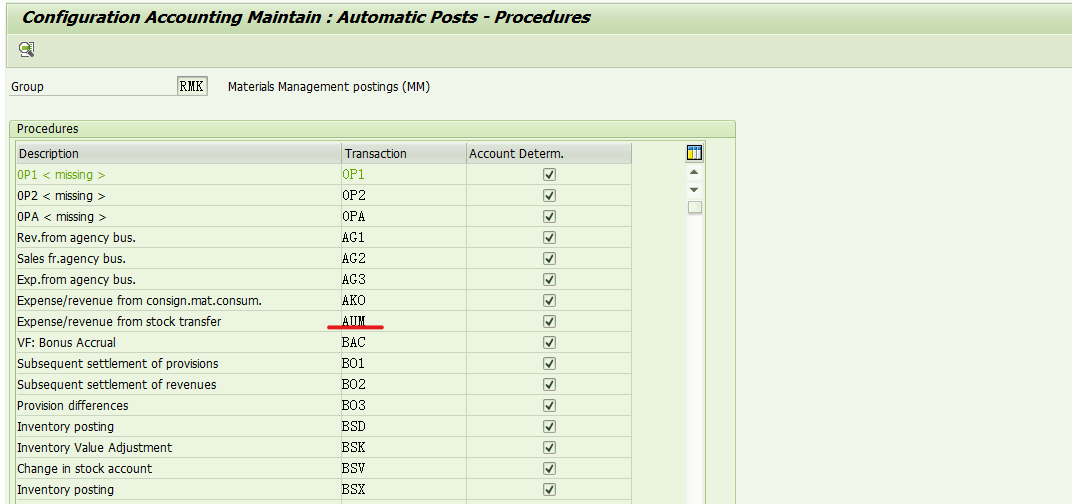This screenshot has width=1072, height=504.
Task: Toggle Account Determ. checkbox for AG2
Action: [x=549, y=258]
